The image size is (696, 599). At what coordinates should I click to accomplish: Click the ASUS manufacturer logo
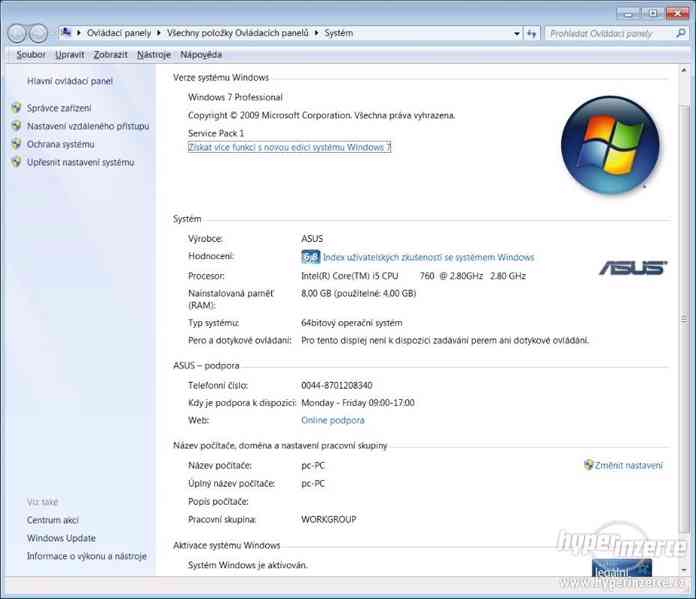click(633, 268)
